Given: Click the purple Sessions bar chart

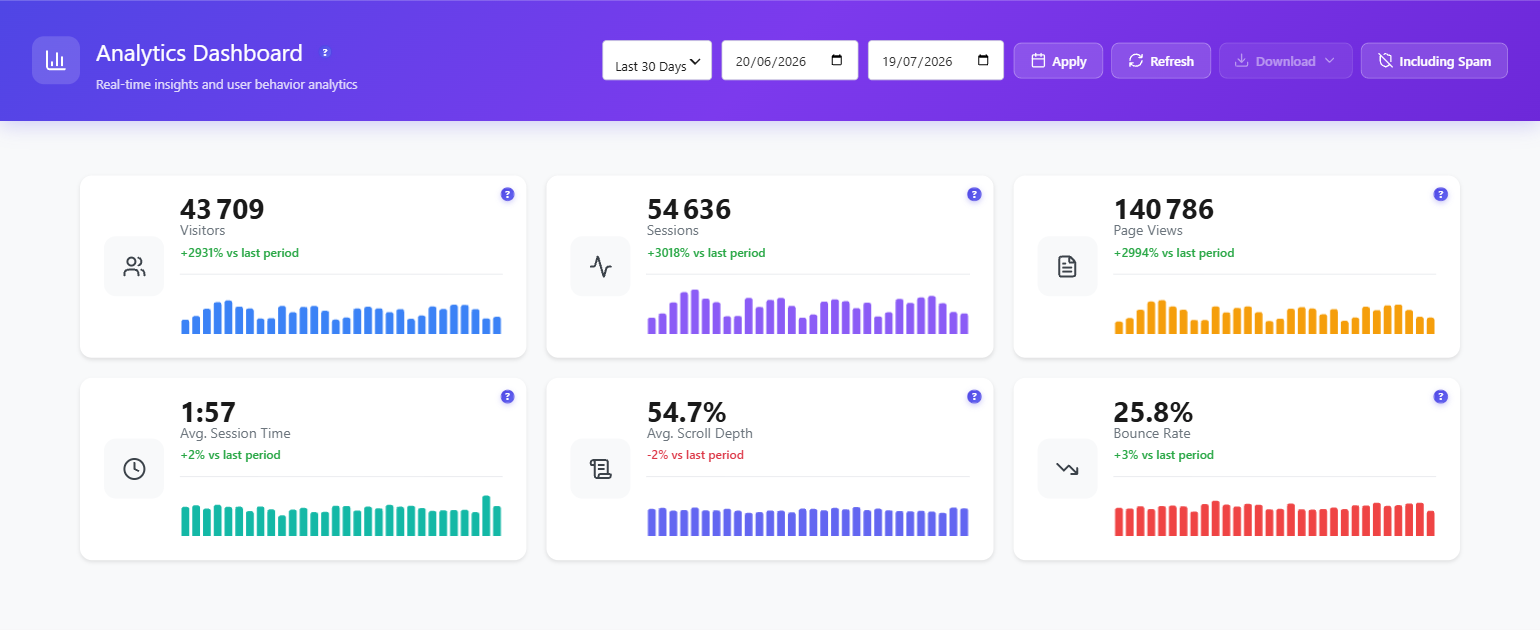Looking at the screenshot, I should coord(808,312).
